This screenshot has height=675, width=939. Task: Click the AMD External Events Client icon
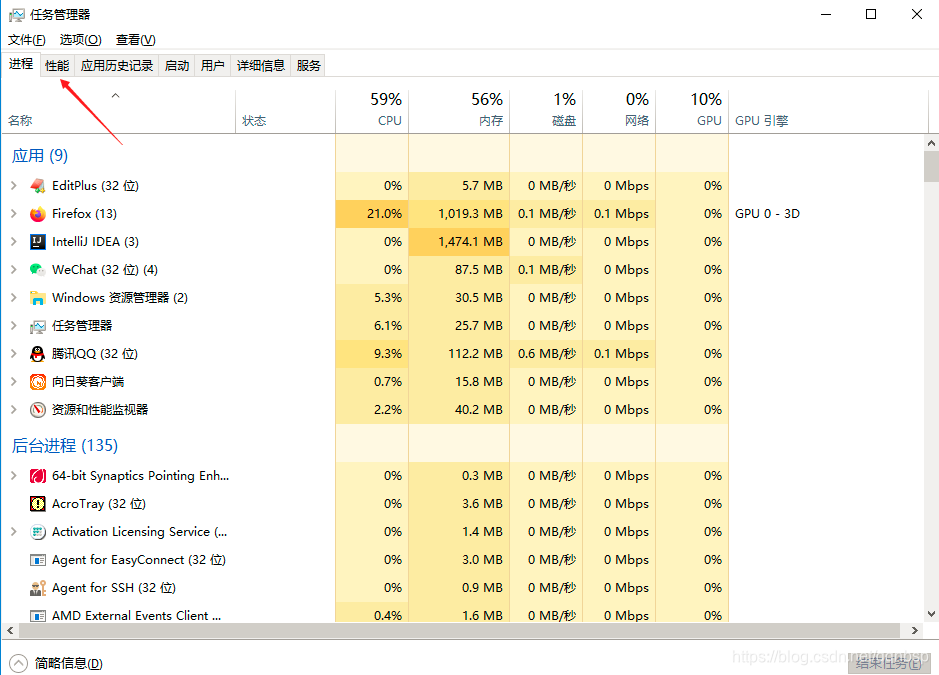(38, 615)
